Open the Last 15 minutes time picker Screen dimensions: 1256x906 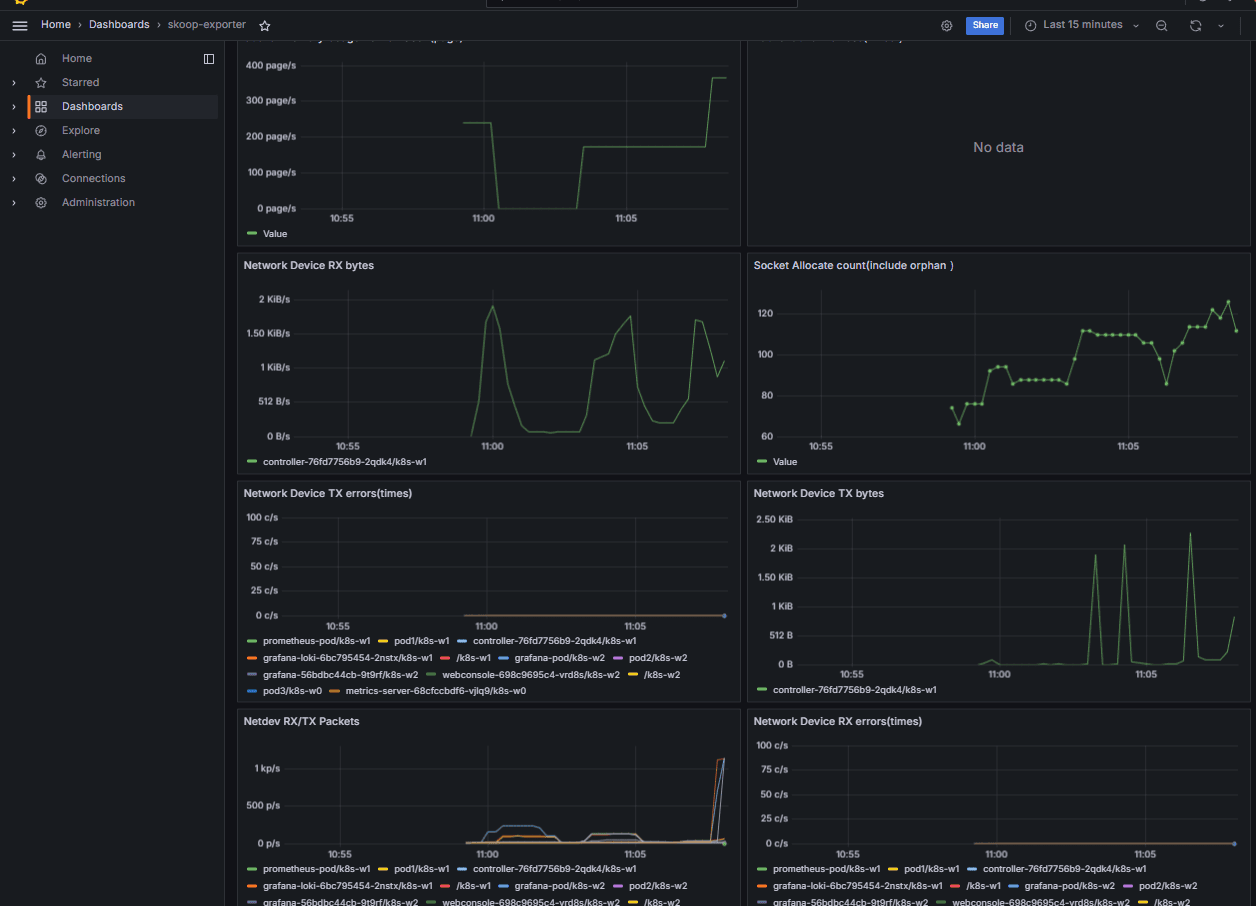coord(1082,25)
